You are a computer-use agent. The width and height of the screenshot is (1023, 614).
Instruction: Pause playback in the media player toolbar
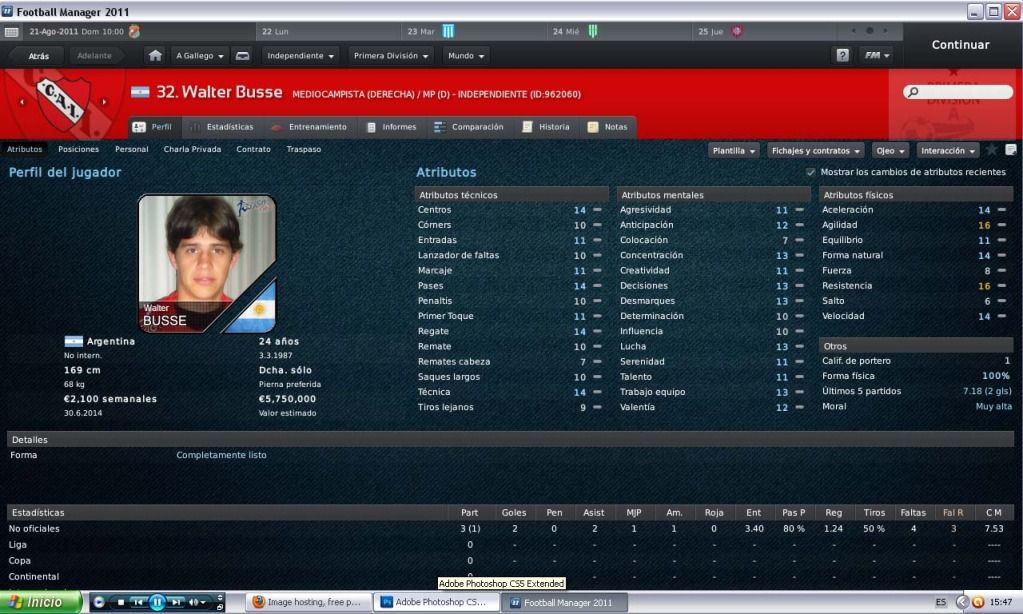coord(157,602)
